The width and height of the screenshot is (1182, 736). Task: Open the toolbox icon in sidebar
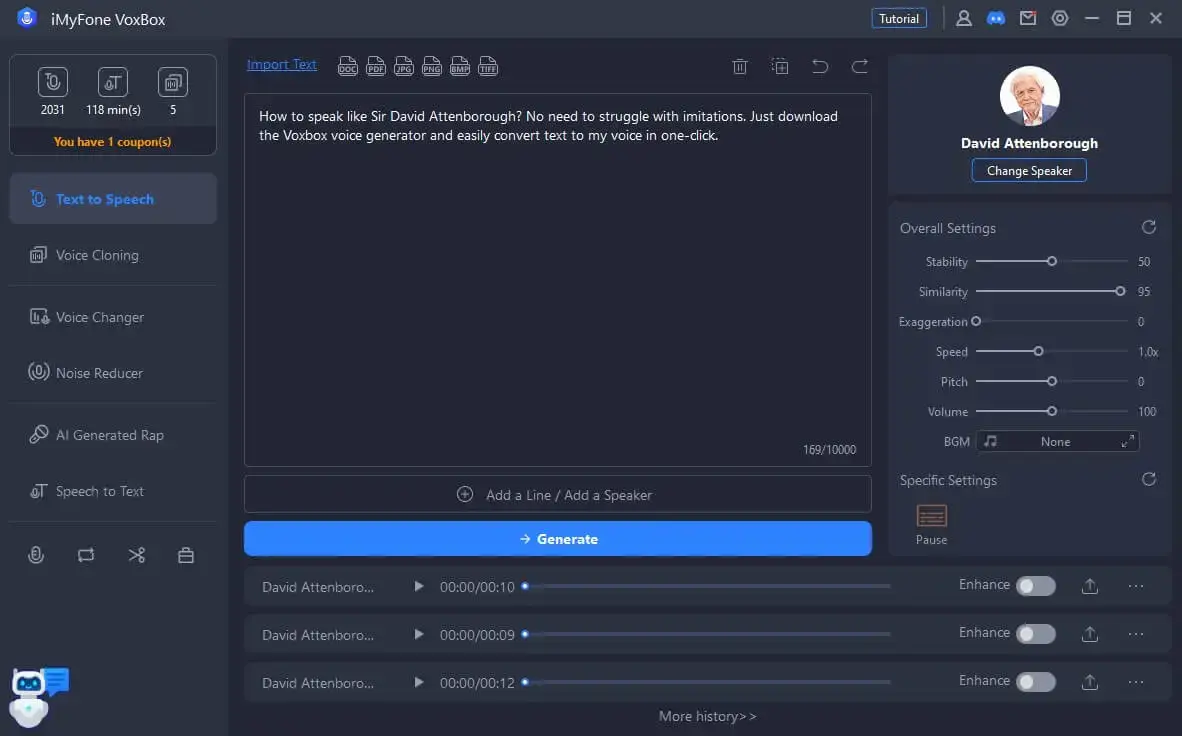[185, 556]
